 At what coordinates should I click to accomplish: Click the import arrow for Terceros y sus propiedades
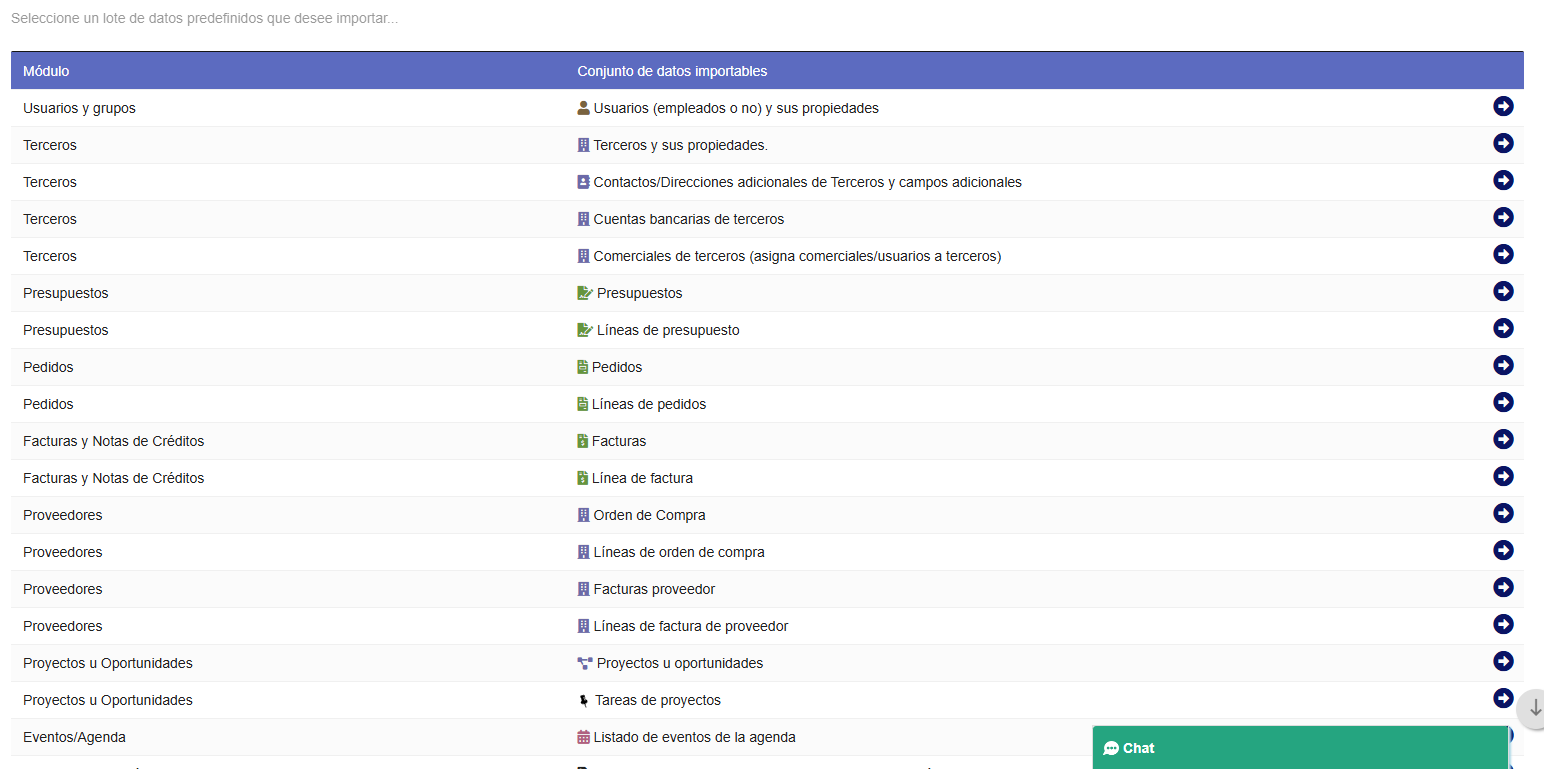(1503, 143)
